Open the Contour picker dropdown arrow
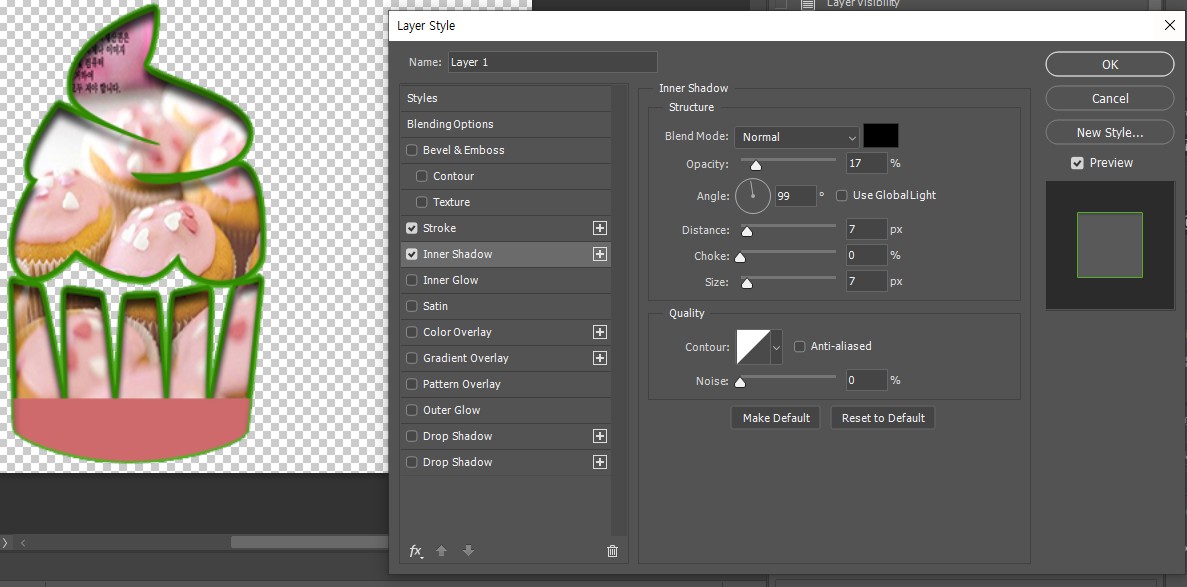 click(776, 348)
